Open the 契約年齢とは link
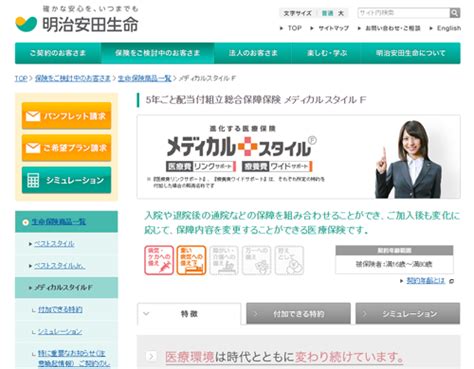474x369 pixels. pyautogui.click(x=426, y=281)
